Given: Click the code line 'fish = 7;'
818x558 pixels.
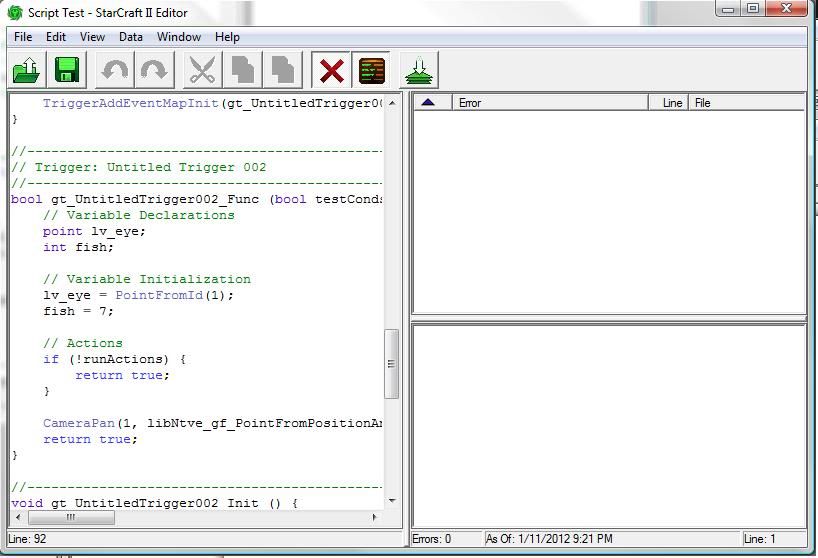Looking at the screenshot, I should (x=79, y=311).
